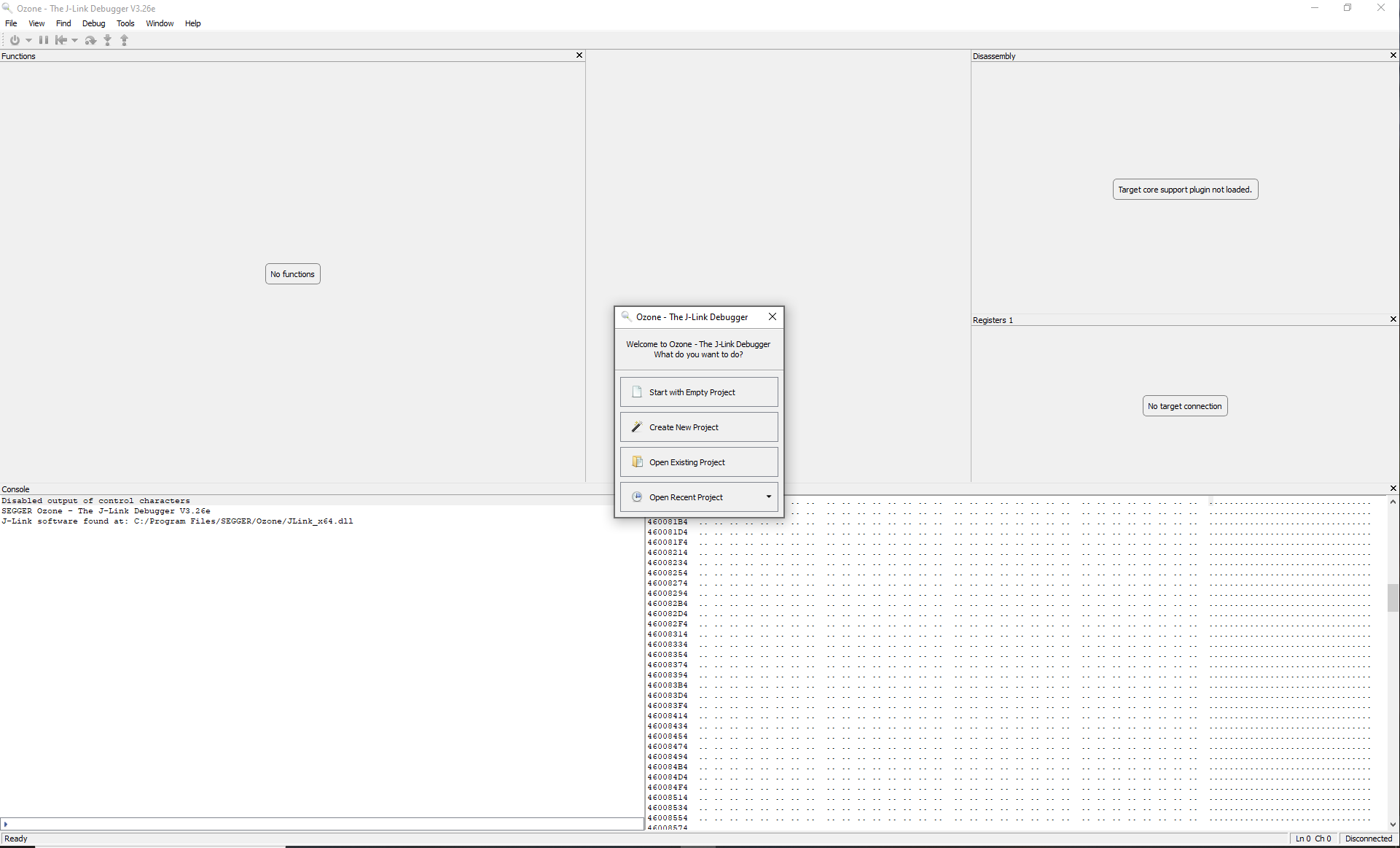1400x848 pixels.
Task: Click the Step Over icon
Action: point(90,40)
